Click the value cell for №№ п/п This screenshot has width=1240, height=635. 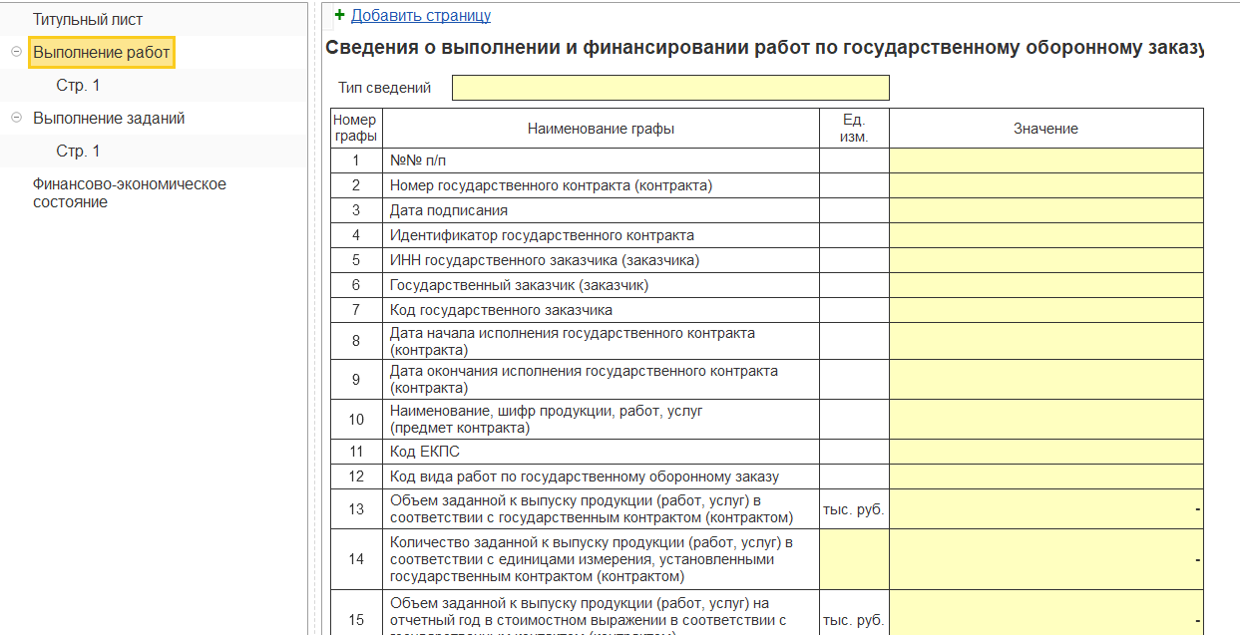pos(1046,161)
